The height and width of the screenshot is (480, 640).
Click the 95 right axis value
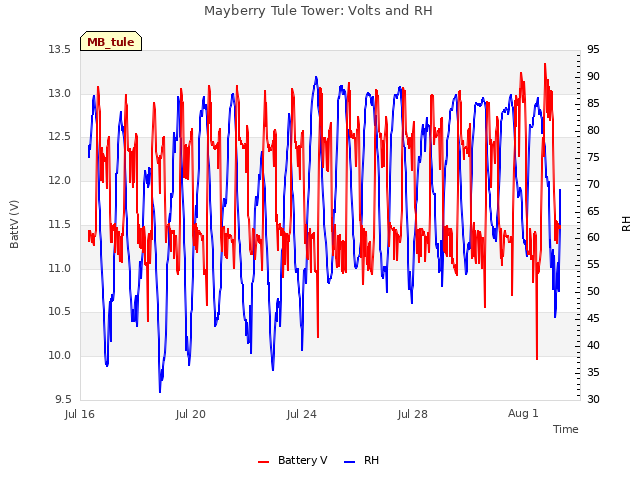point(593,49)
